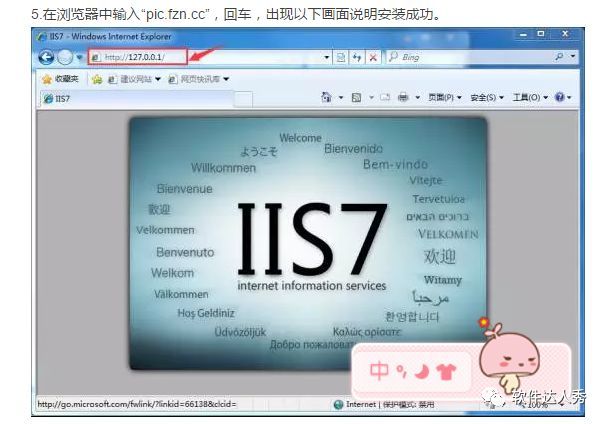Click the IE Forward navigation button
This screenshot has height=424, width=606.
(x=65, y=58)
